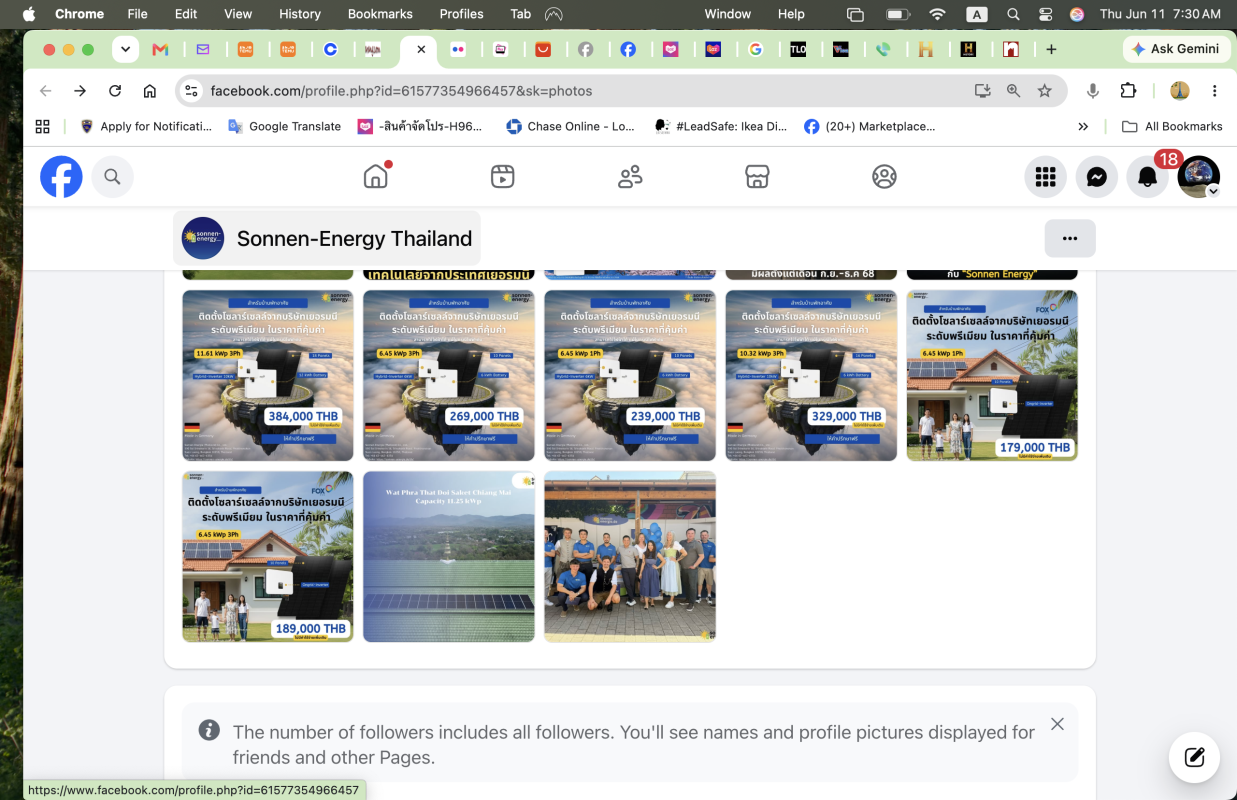This screenshot has width=1237, height=800.
Task: Open the 239,000 THB solar photo
Action: click(x=630, y=375)
